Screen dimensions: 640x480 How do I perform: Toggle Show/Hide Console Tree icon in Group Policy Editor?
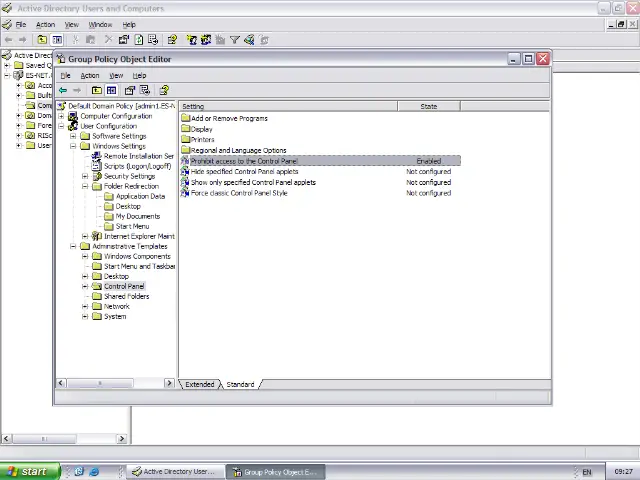coord(111,90)
